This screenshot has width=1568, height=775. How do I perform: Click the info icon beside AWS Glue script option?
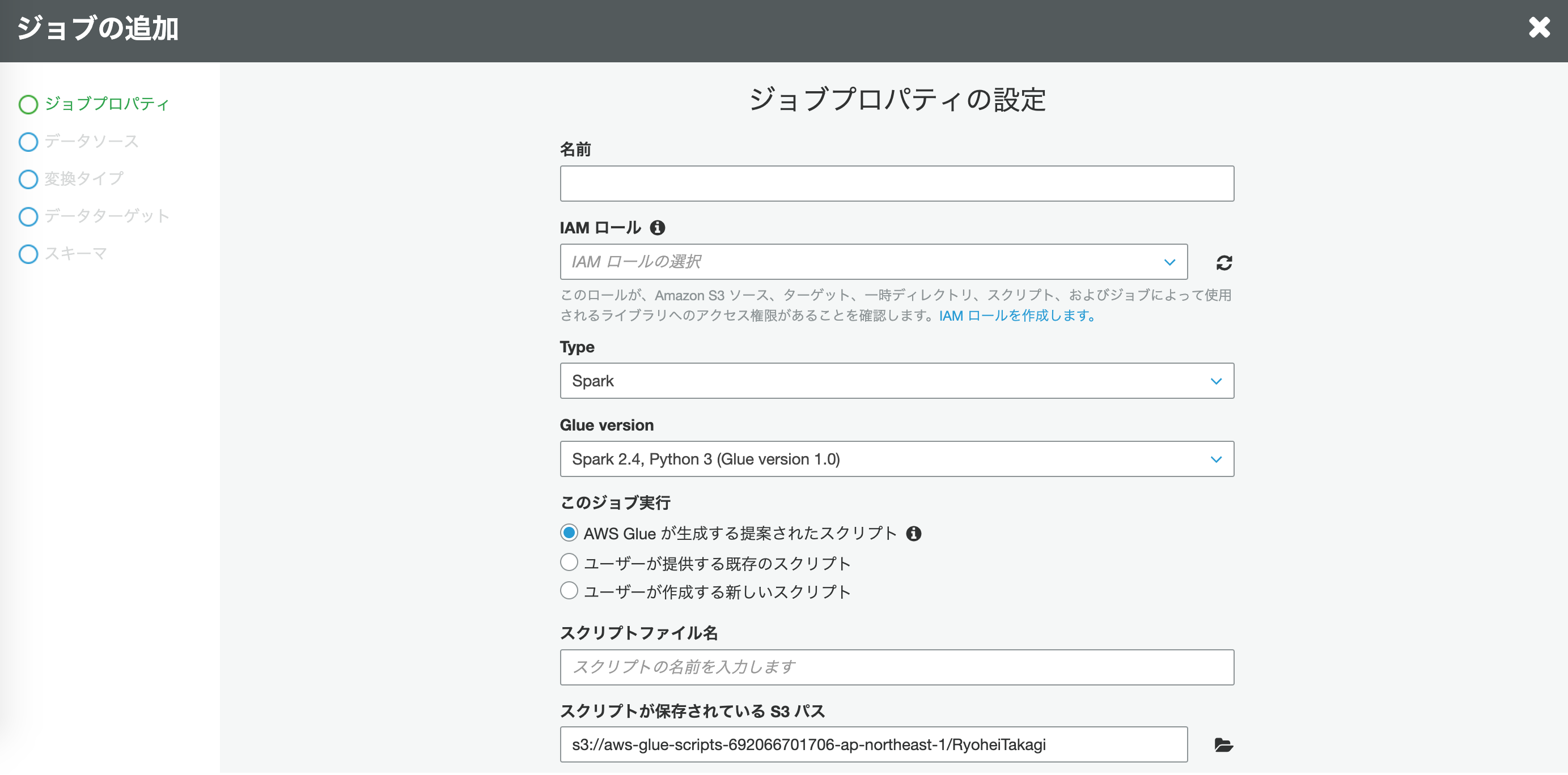click(x=913, y=534)
